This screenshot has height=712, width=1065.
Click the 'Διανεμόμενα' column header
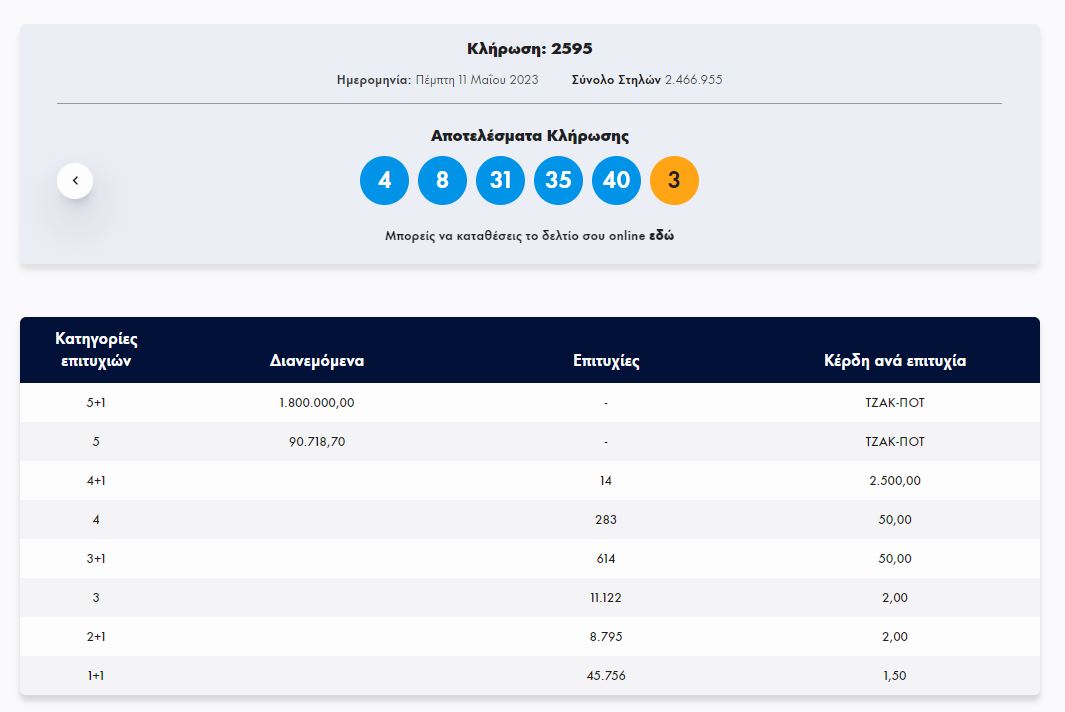click(x=317, y=361)
